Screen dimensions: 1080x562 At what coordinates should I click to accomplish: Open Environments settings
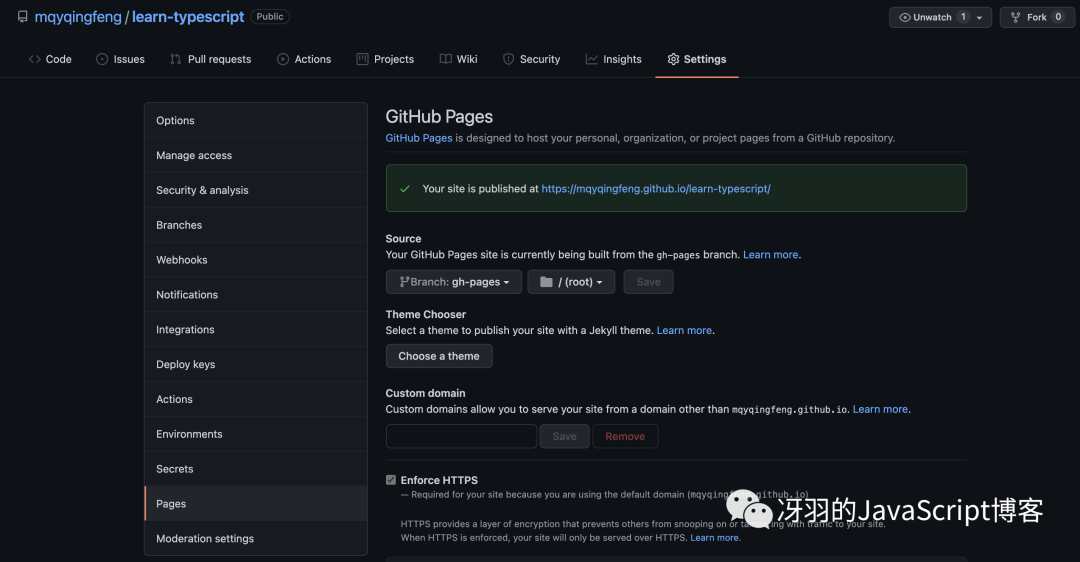click(256, 434)
